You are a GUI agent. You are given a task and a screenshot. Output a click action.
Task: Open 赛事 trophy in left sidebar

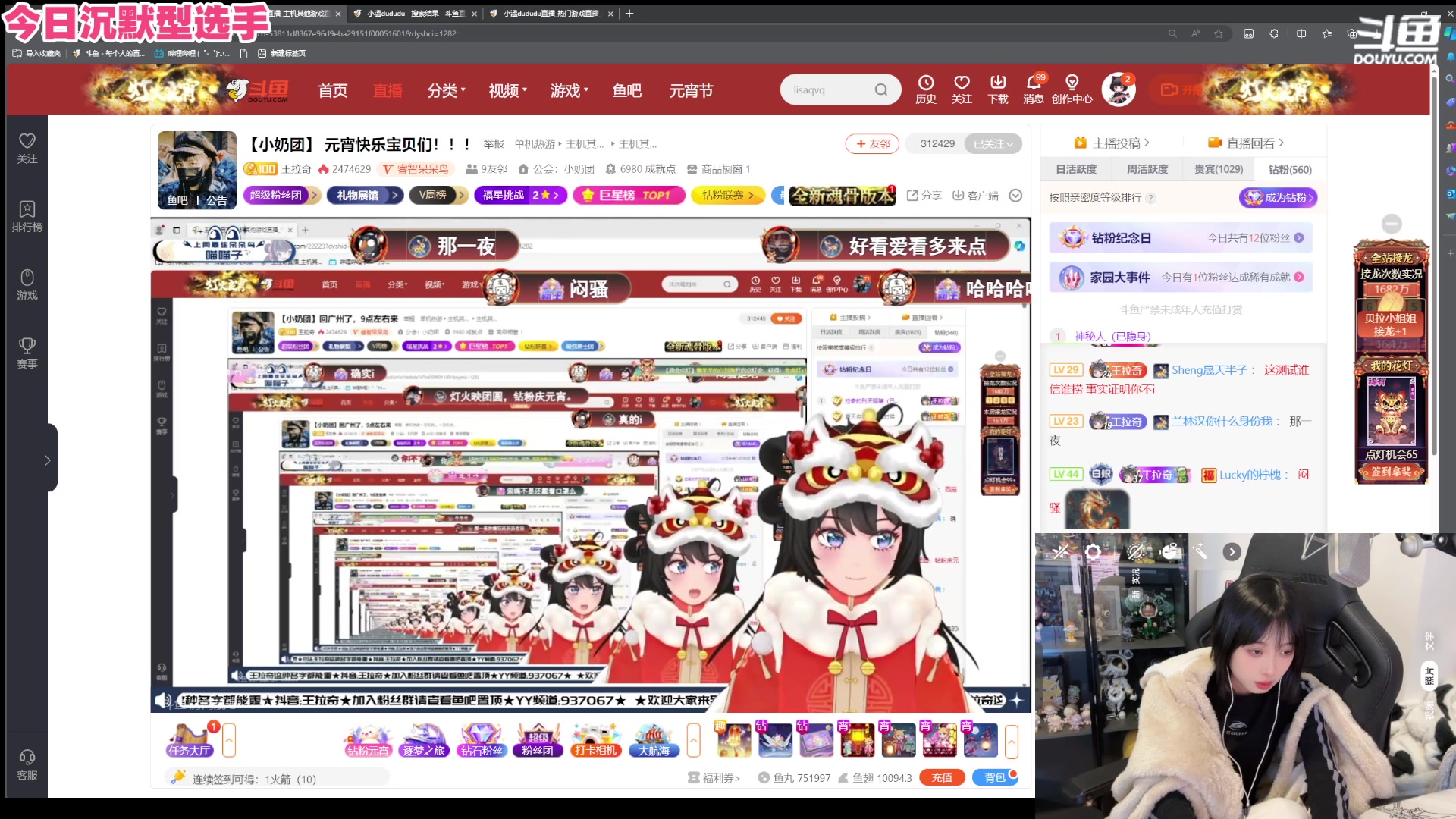coord(27,353)
